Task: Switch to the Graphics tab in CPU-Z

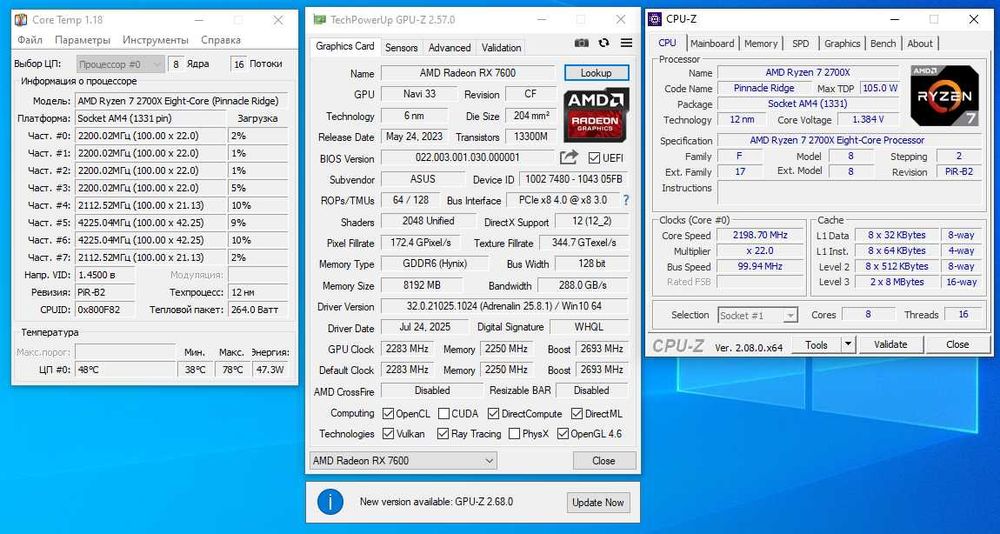Action: pyautogui.click(x=842, y=43)
